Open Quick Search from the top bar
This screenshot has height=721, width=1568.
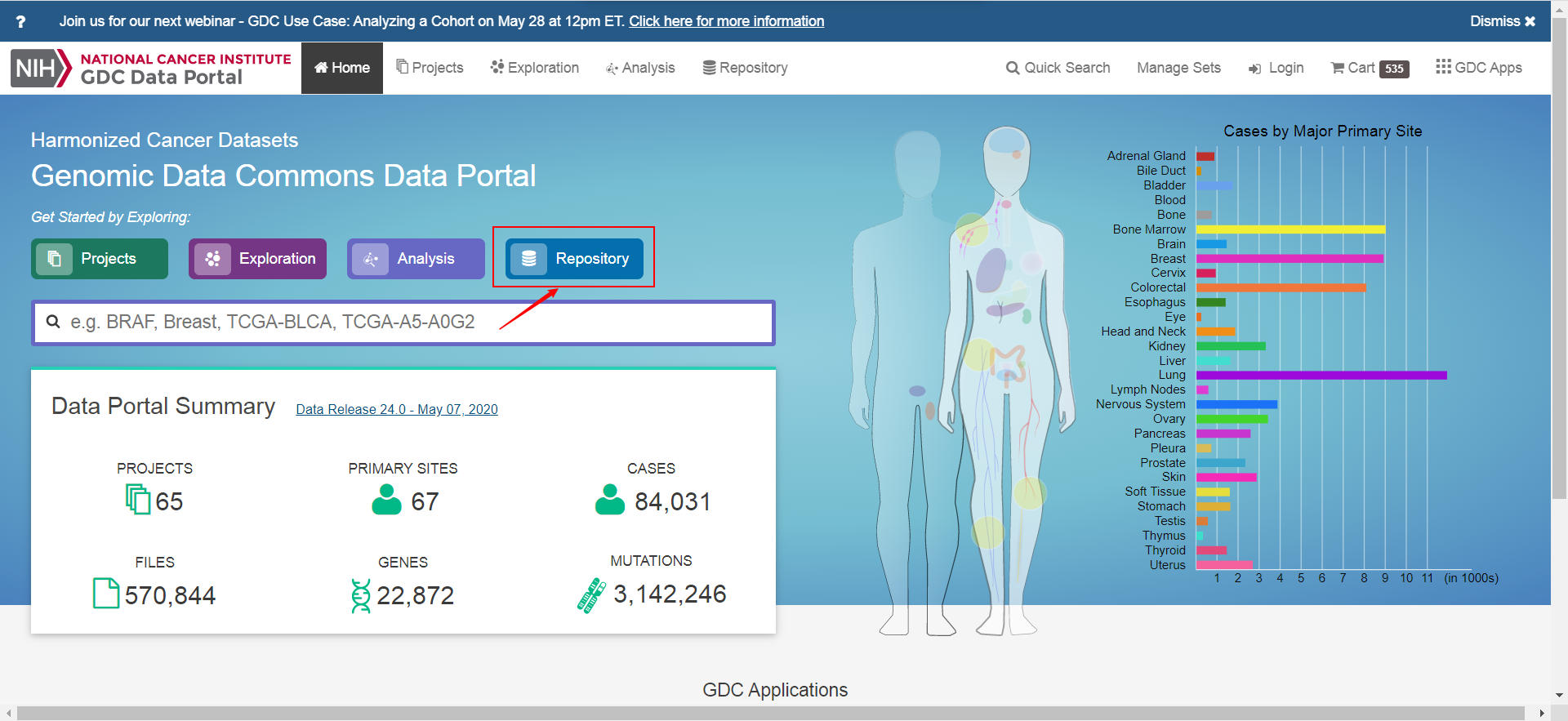1058,68
